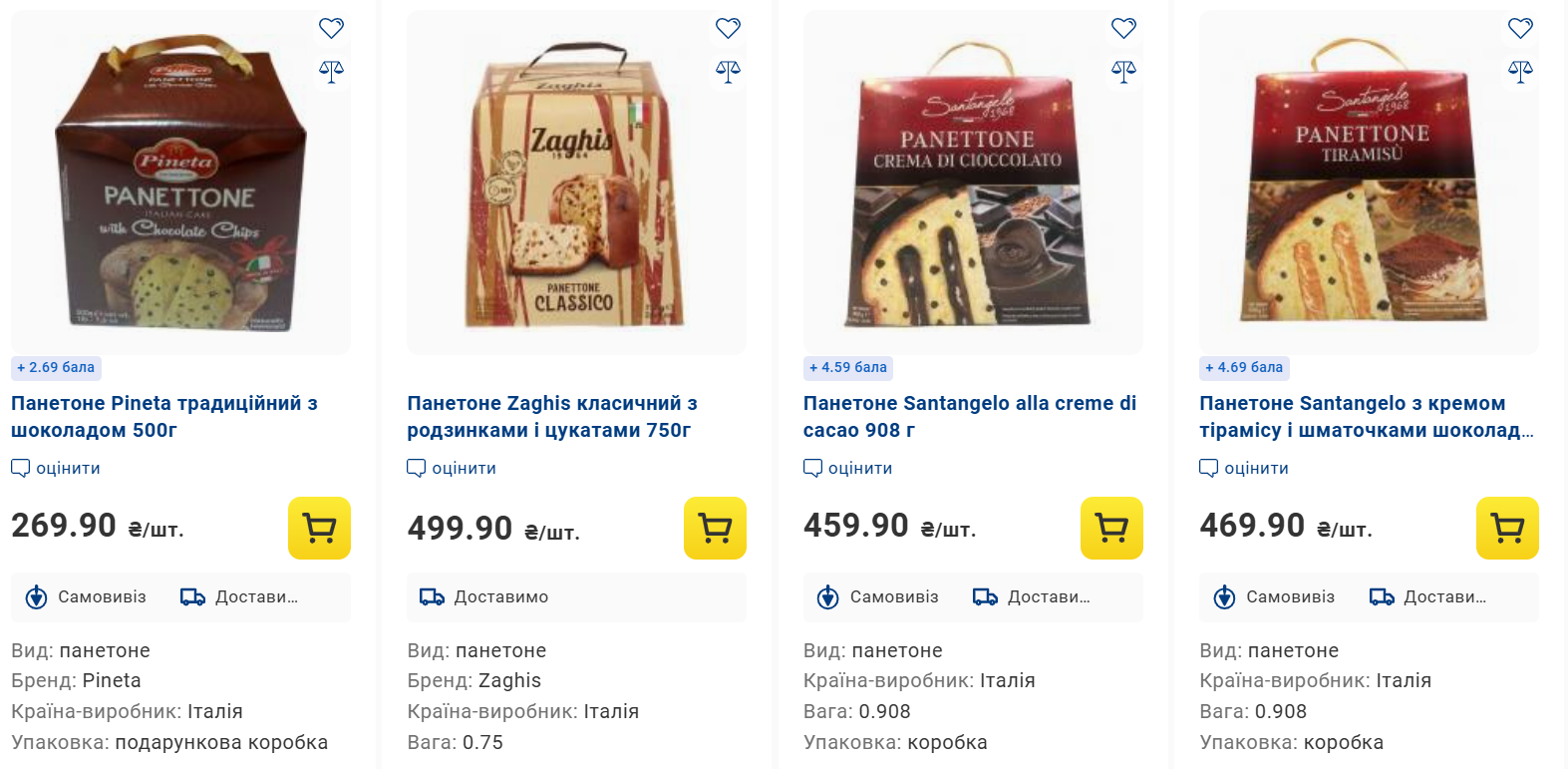Select Самовивіз option for Pineta panettone
This screenshot has width=1568, height=769.
(86, 596)
